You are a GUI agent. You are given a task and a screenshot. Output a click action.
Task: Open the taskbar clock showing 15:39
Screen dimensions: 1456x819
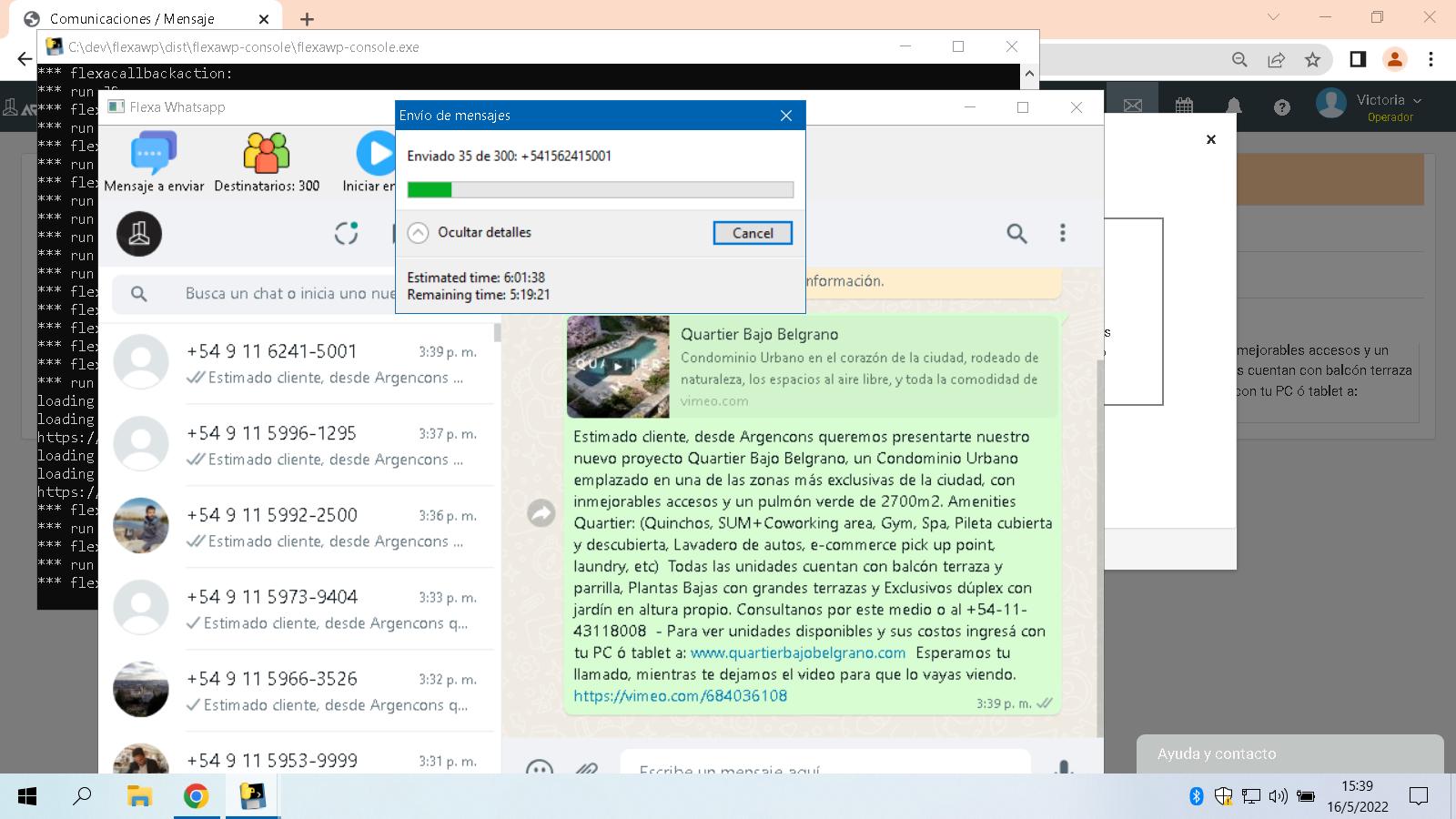tap(1357, 796)
